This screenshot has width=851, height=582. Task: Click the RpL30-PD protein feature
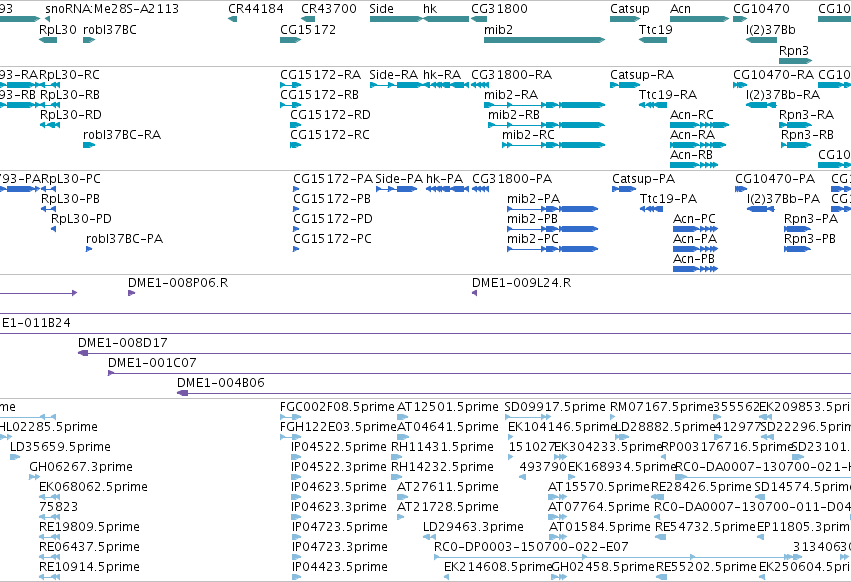click(54, 229)
